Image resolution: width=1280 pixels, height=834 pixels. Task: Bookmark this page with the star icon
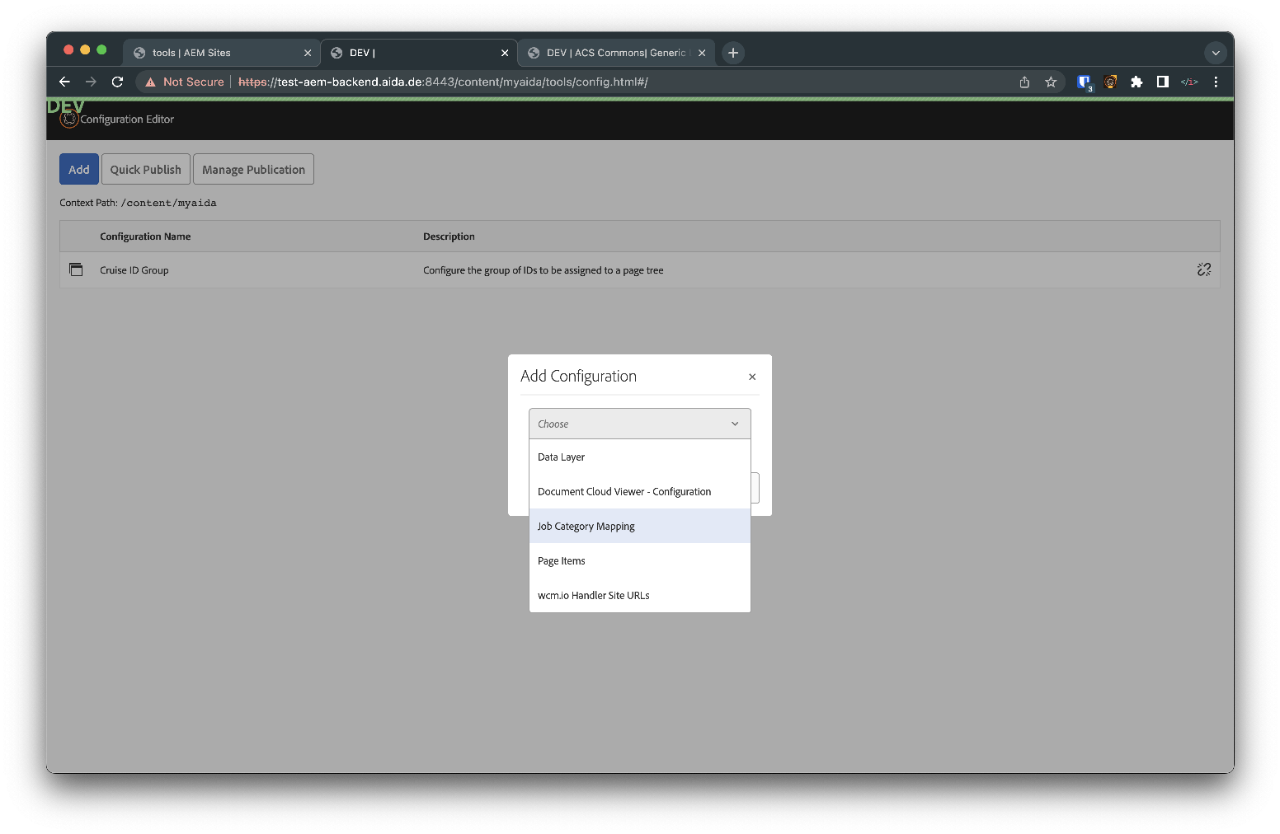[1050, 82]
